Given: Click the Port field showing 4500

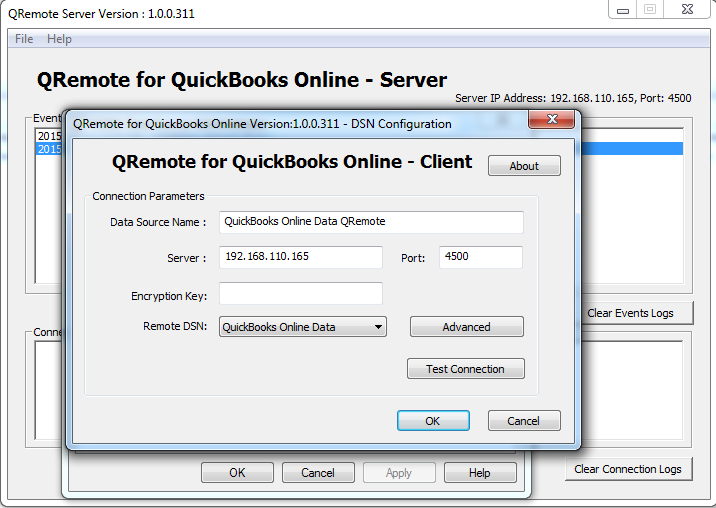Looking at the screenshot, I should 481,257.
